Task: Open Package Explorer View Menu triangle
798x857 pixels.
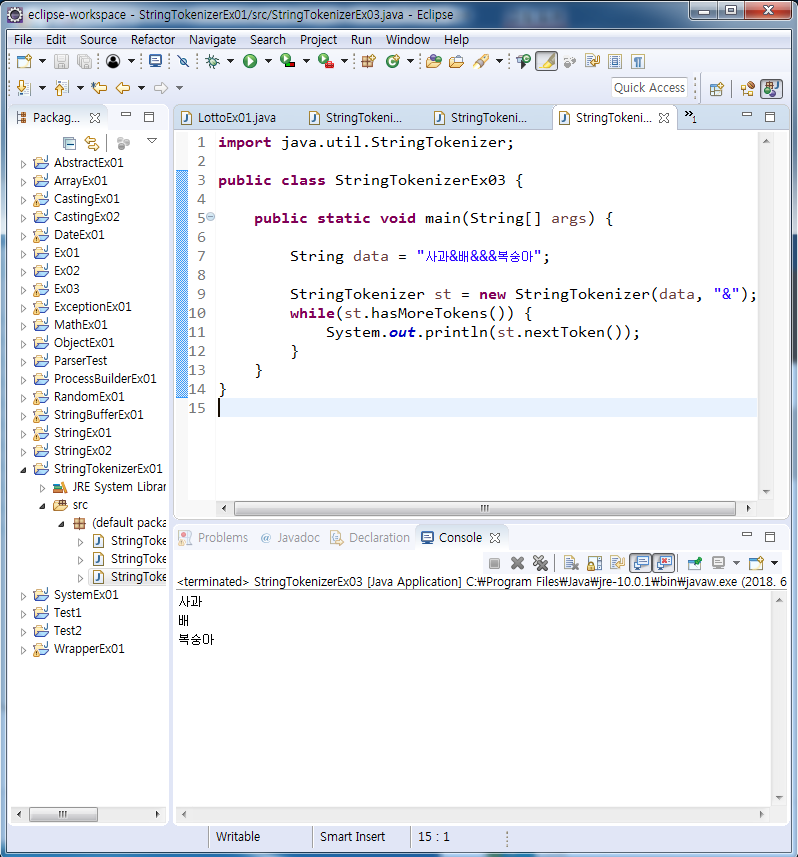Action: [152, 142]
